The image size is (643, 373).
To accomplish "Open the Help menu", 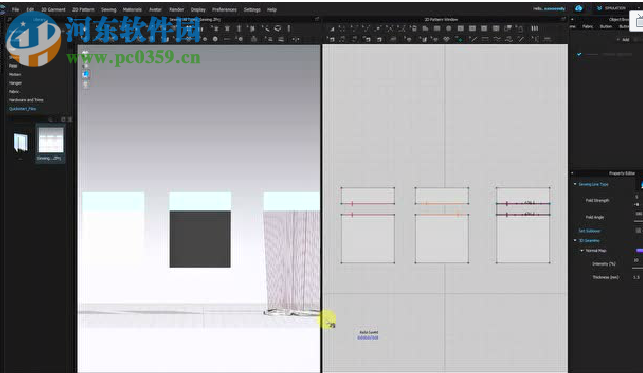I will (x=272, y=9).
